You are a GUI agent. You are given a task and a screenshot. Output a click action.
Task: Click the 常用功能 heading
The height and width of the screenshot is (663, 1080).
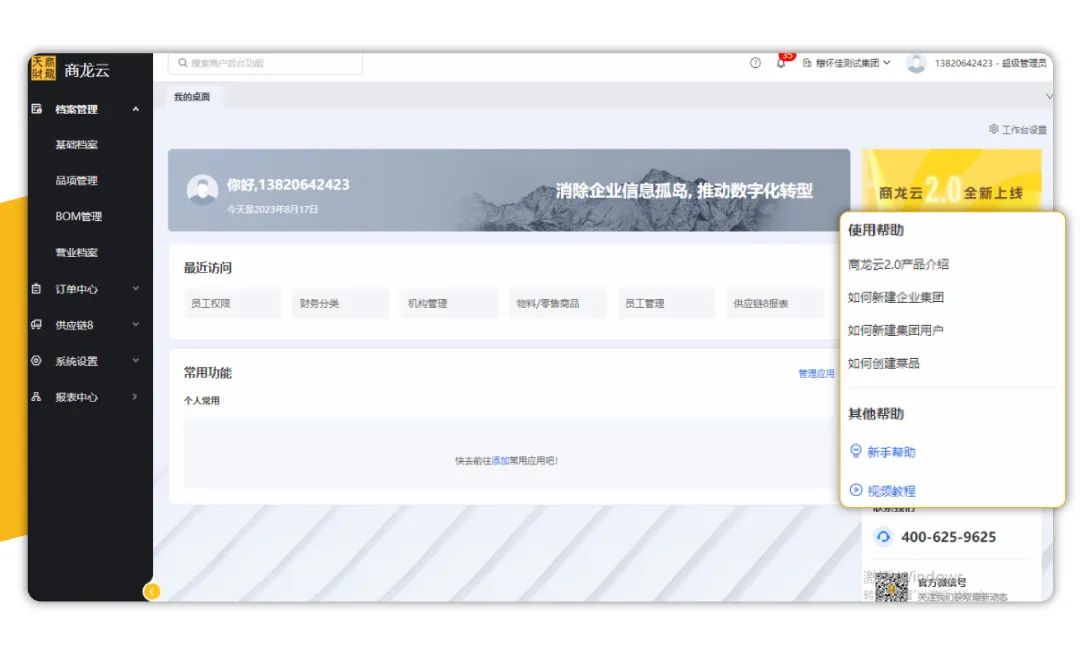point(207,373)
